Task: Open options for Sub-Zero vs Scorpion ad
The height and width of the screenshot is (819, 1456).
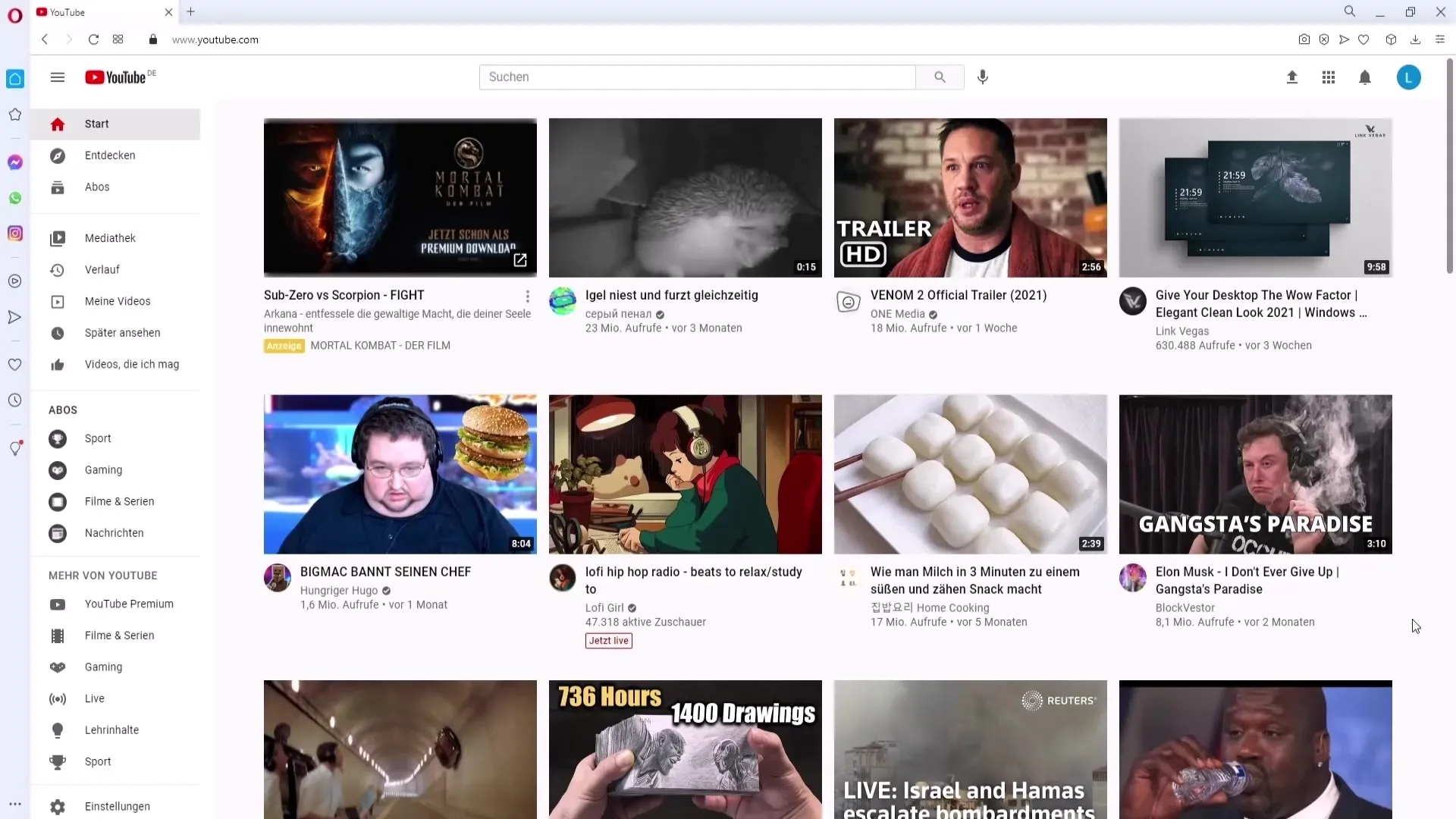Action: (528, 296)
